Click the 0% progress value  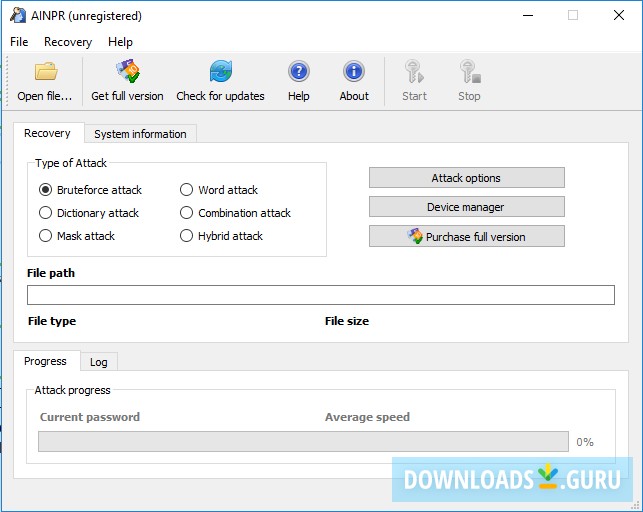585,442
